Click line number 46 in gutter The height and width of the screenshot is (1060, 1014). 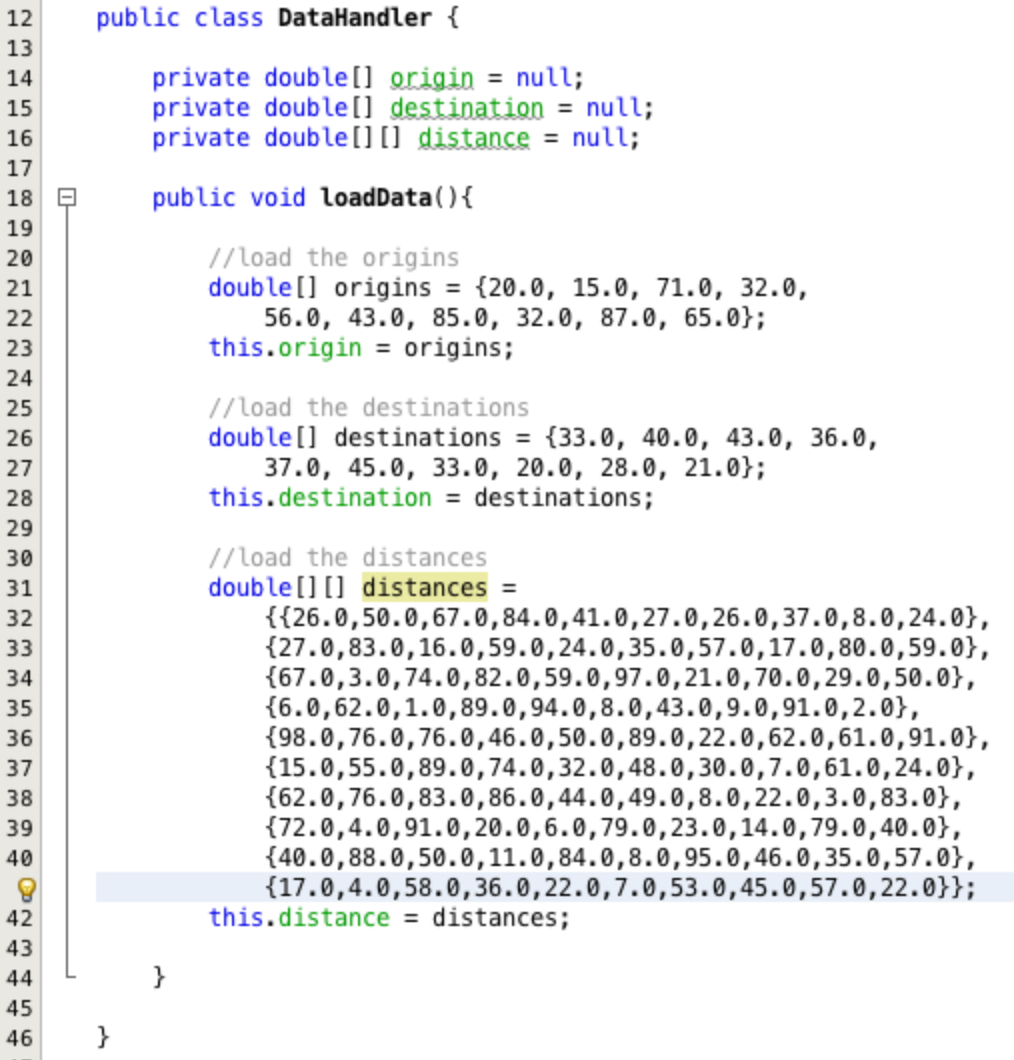(20, 1038)
